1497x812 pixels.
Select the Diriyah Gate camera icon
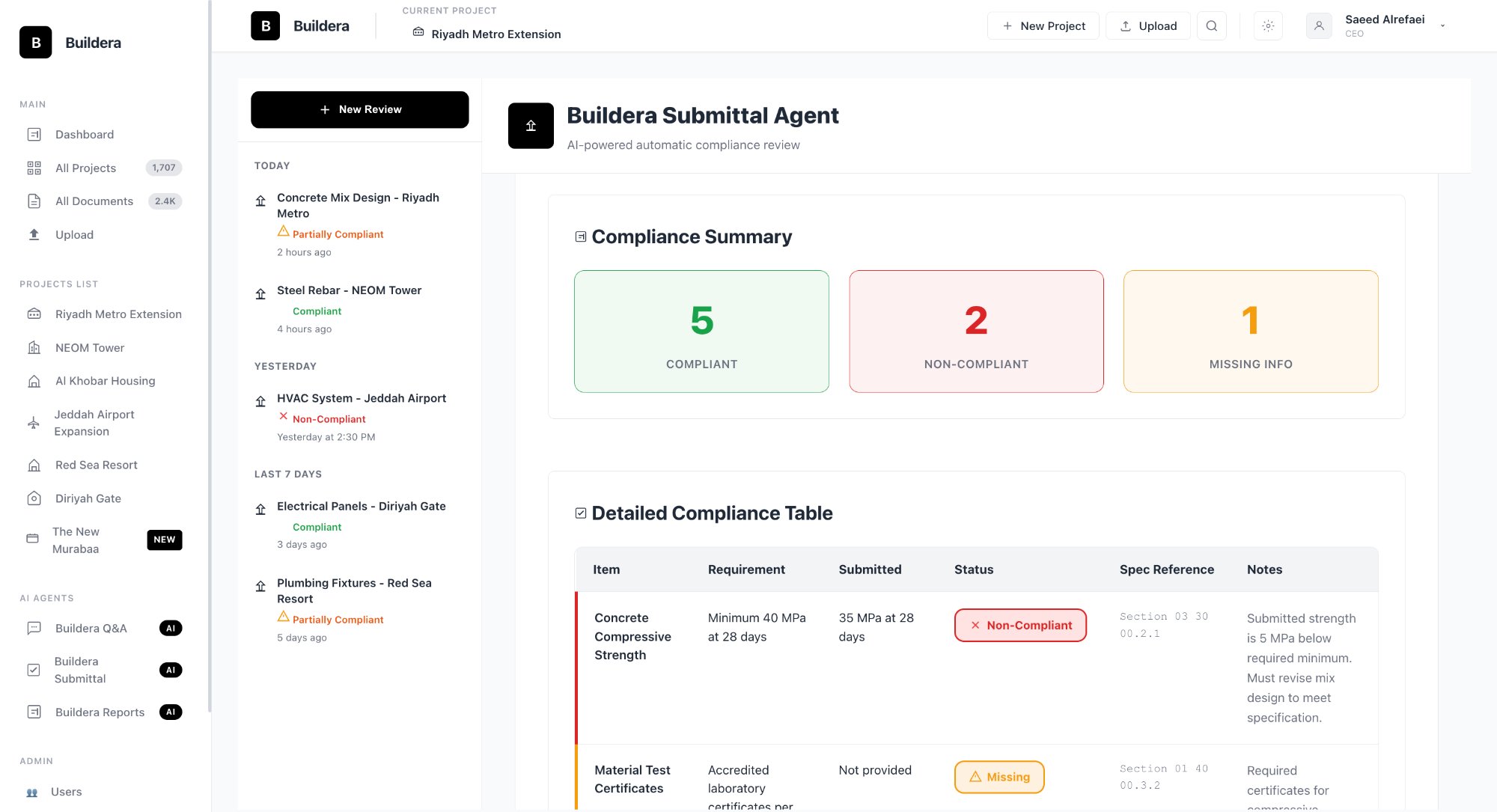34,498
